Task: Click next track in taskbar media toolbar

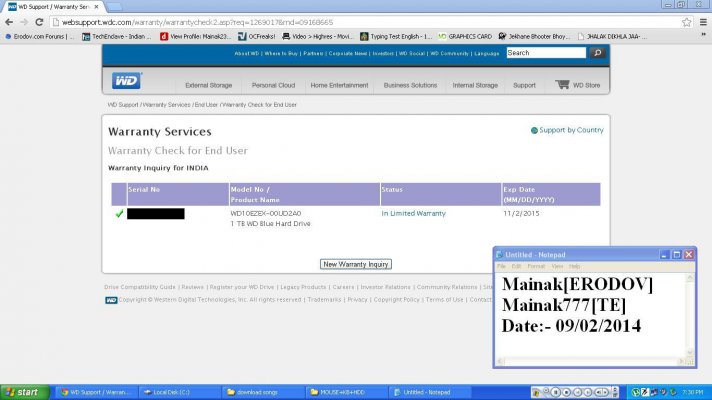Action: click(588, 392)
